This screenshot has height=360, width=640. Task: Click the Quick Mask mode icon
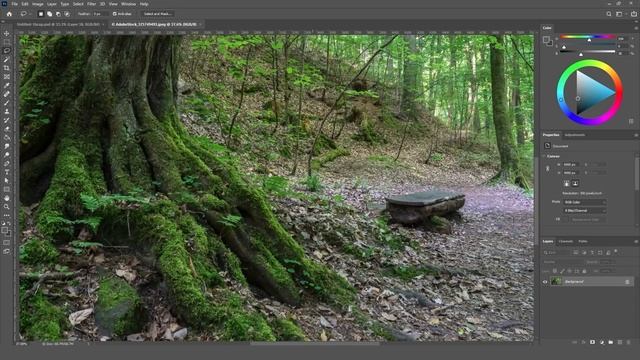click(x=7, y=242)
